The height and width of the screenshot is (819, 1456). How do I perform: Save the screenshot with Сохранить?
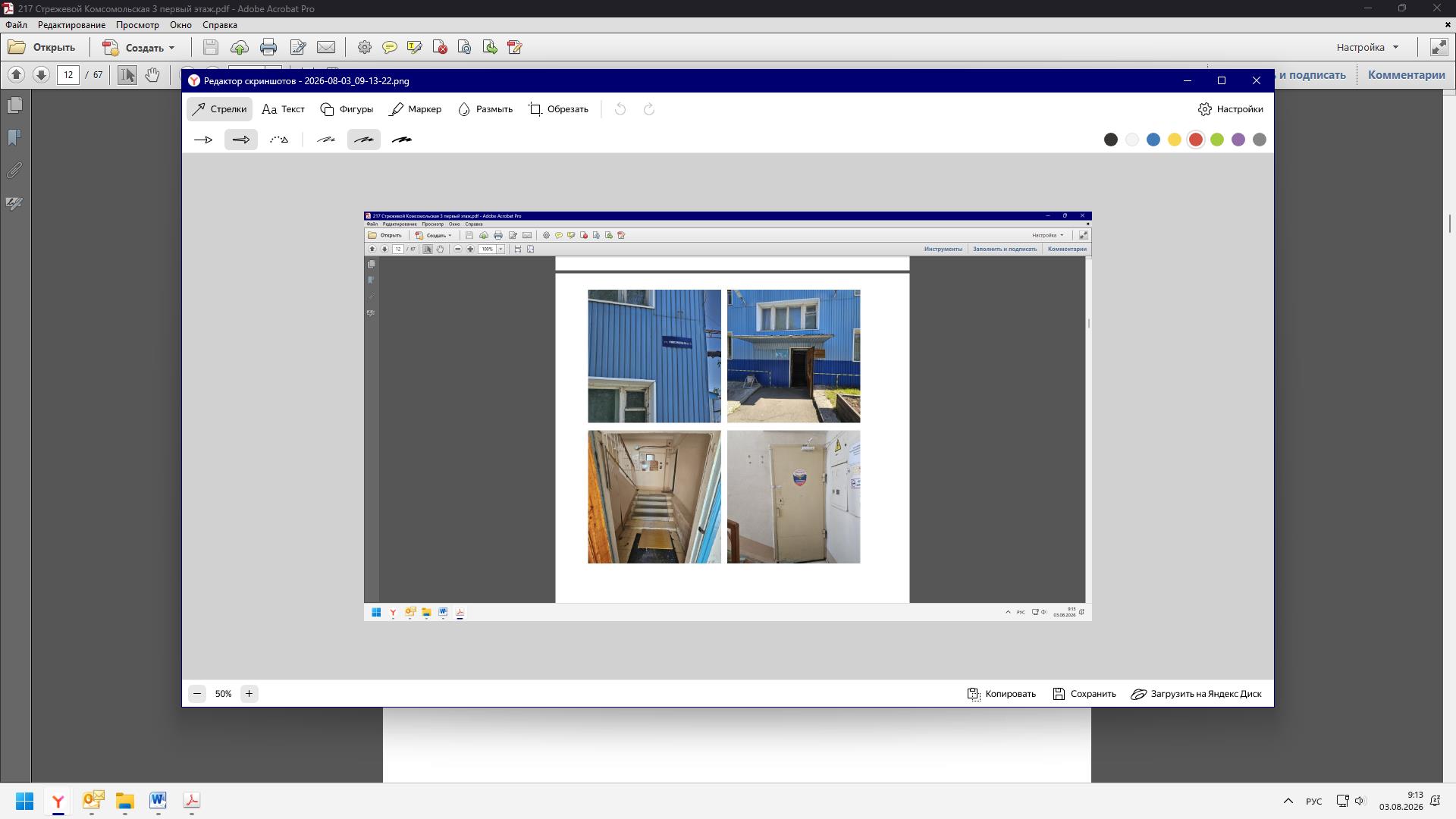pos(1084,694)
